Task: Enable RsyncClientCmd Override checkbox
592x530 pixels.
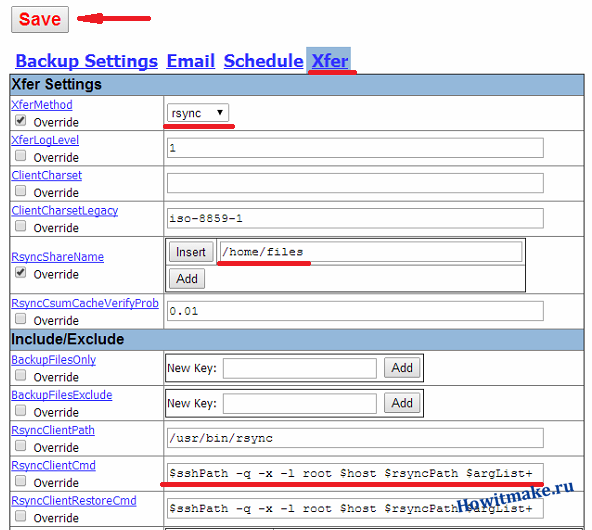Action: (20, 481)
